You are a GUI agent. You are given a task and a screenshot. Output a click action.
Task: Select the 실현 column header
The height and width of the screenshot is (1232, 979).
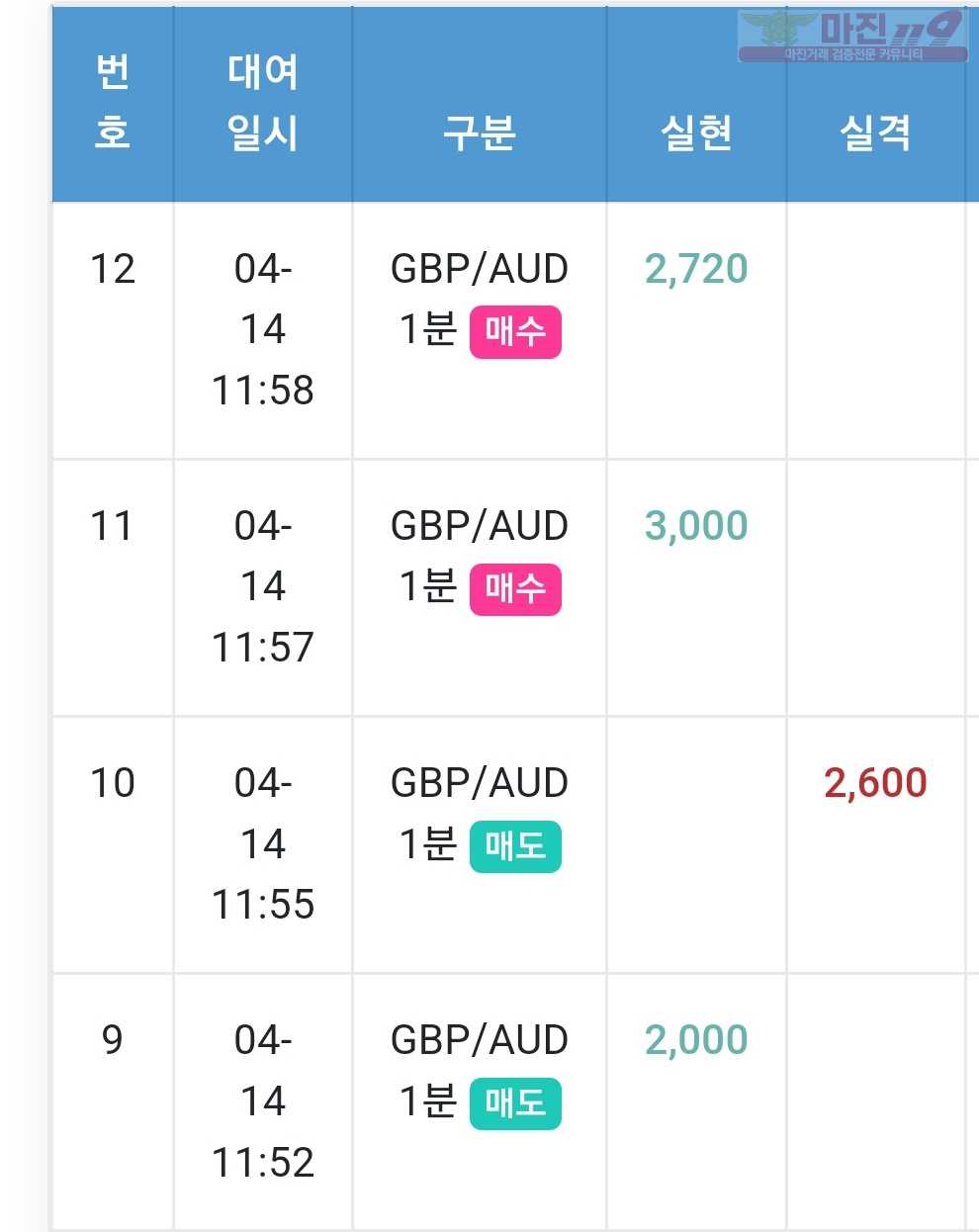coord(696,132)
